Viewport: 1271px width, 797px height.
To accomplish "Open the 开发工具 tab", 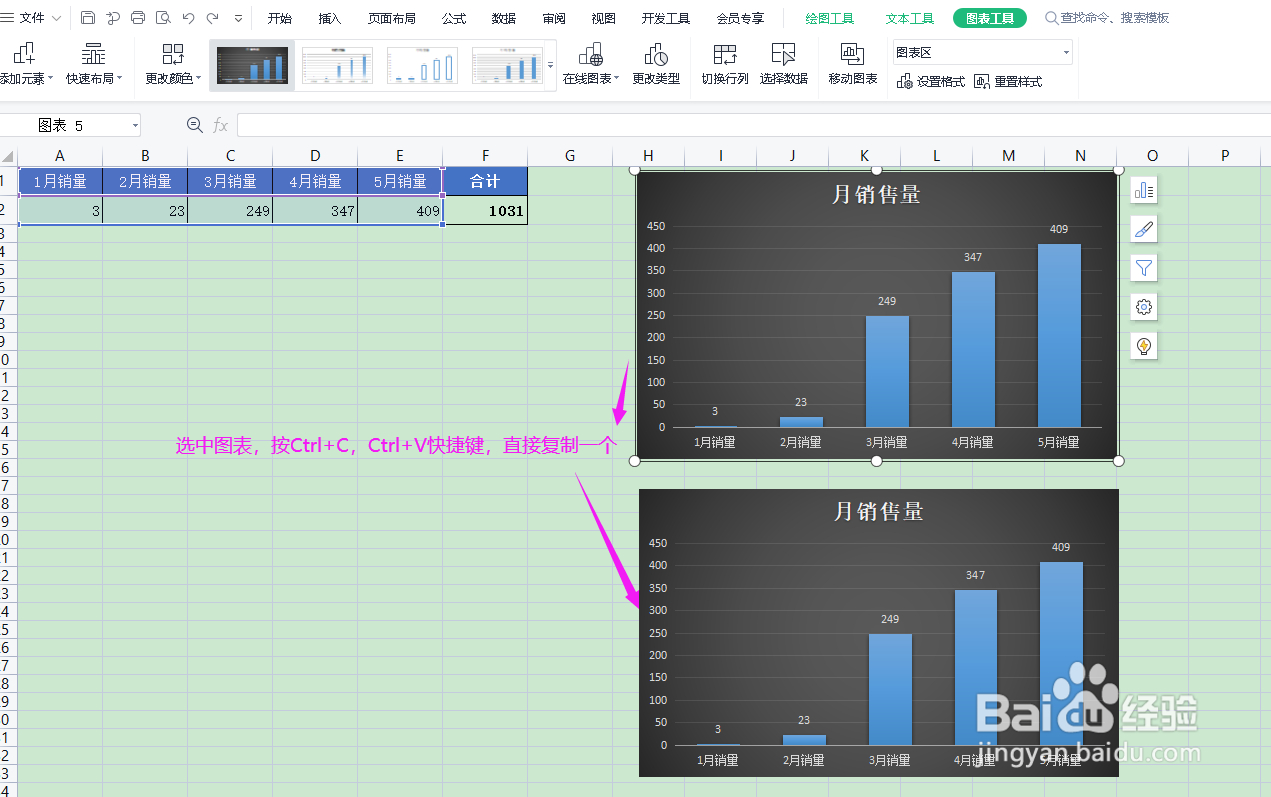I will click(666, 18).
